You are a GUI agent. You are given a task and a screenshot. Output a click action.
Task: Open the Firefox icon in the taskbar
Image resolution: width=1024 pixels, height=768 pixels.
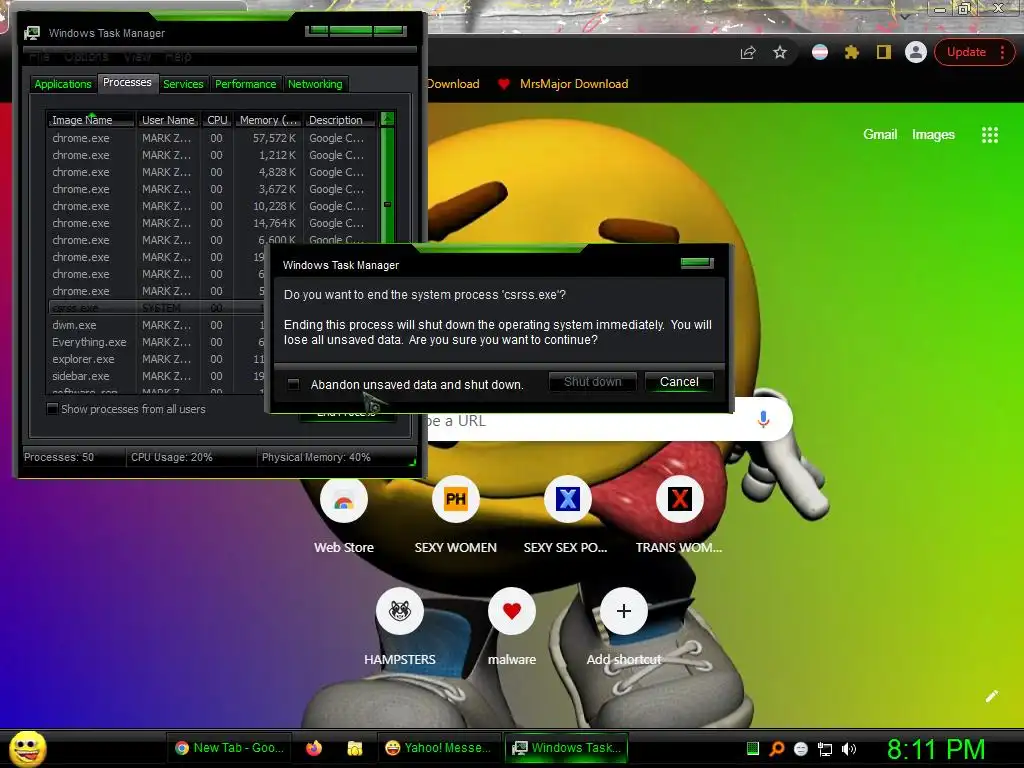tap(314, 748)
